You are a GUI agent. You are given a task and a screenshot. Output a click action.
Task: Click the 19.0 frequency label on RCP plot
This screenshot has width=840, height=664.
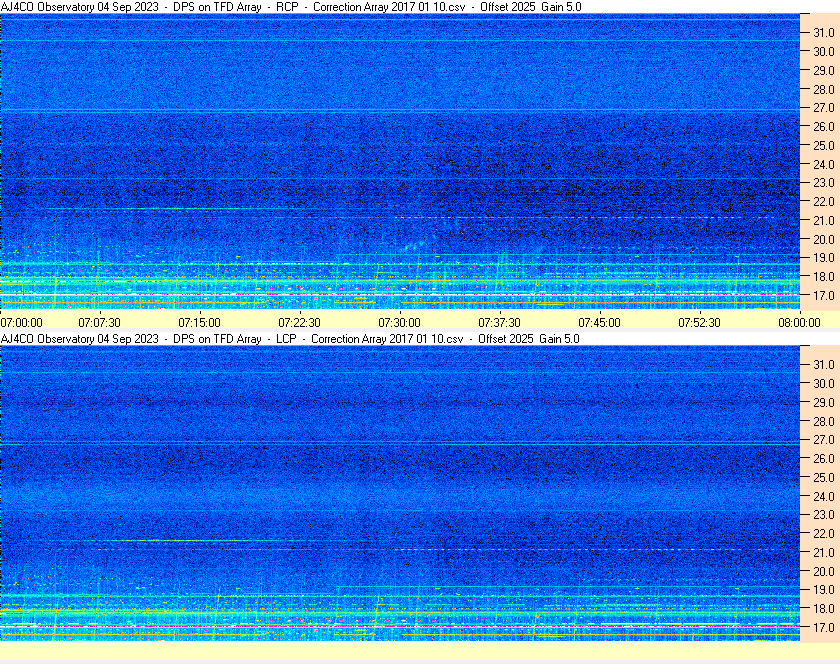(824, 258)
